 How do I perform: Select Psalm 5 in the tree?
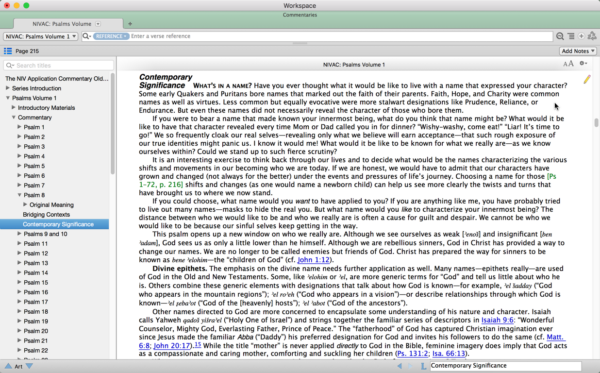(34, 166)
